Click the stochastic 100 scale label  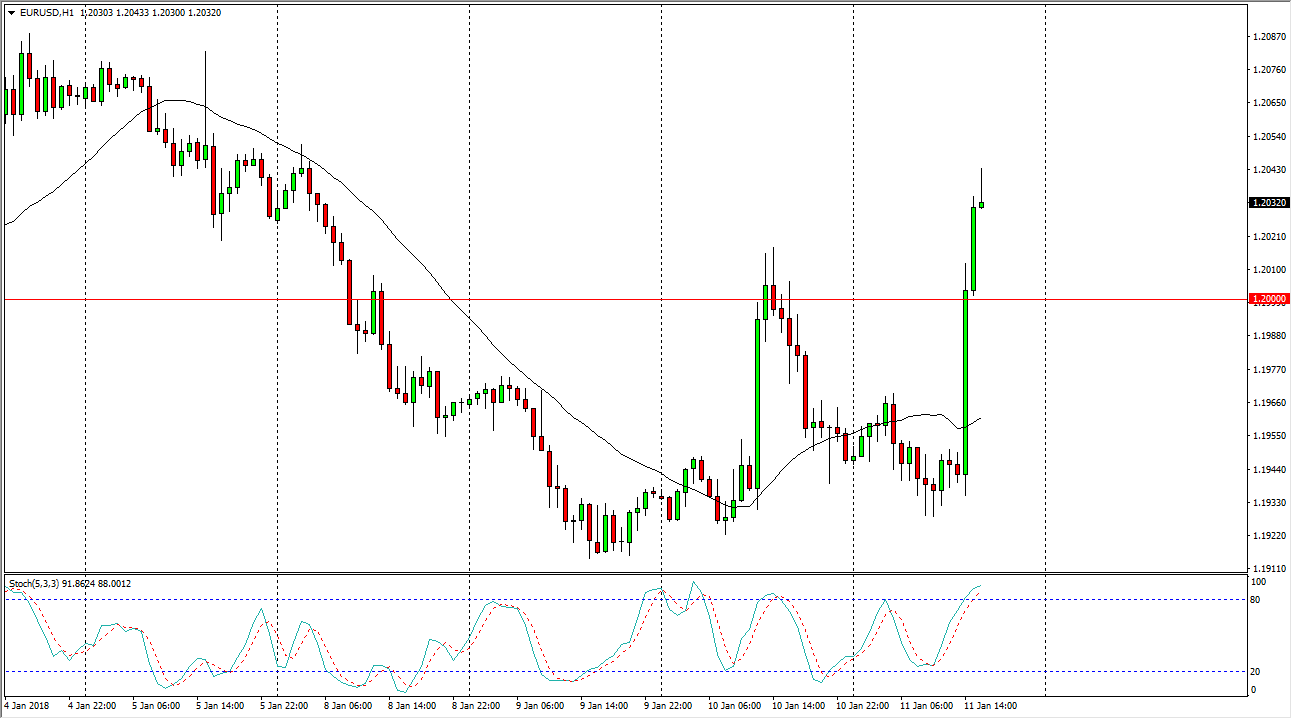(x=1260, y=581)
